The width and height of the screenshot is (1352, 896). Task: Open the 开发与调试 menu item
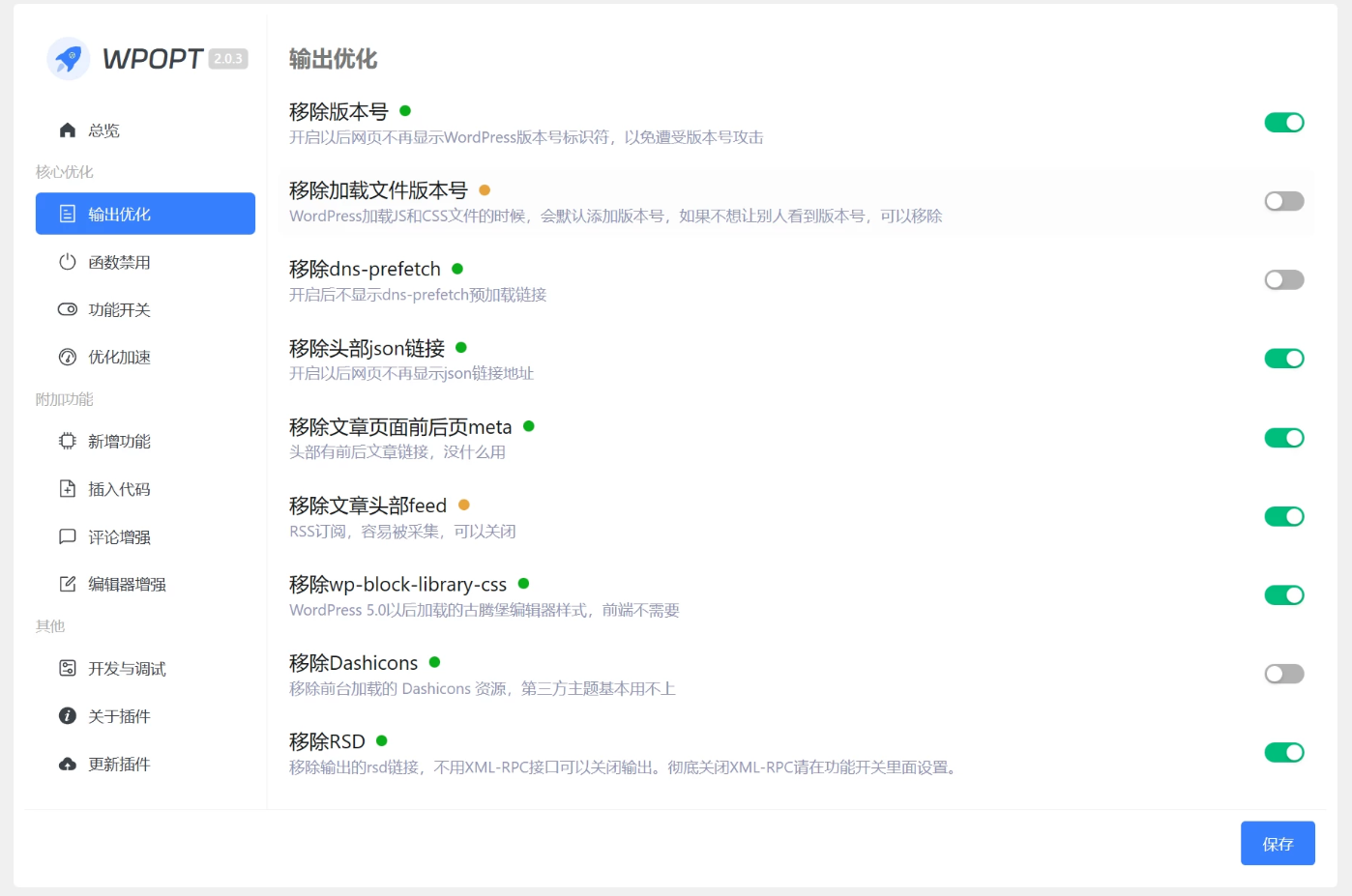[x=127, y=669]
